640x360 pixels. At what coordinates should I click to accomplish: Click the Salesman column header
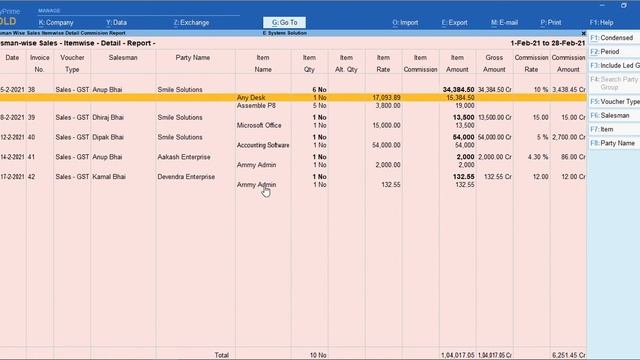point(123,58)
